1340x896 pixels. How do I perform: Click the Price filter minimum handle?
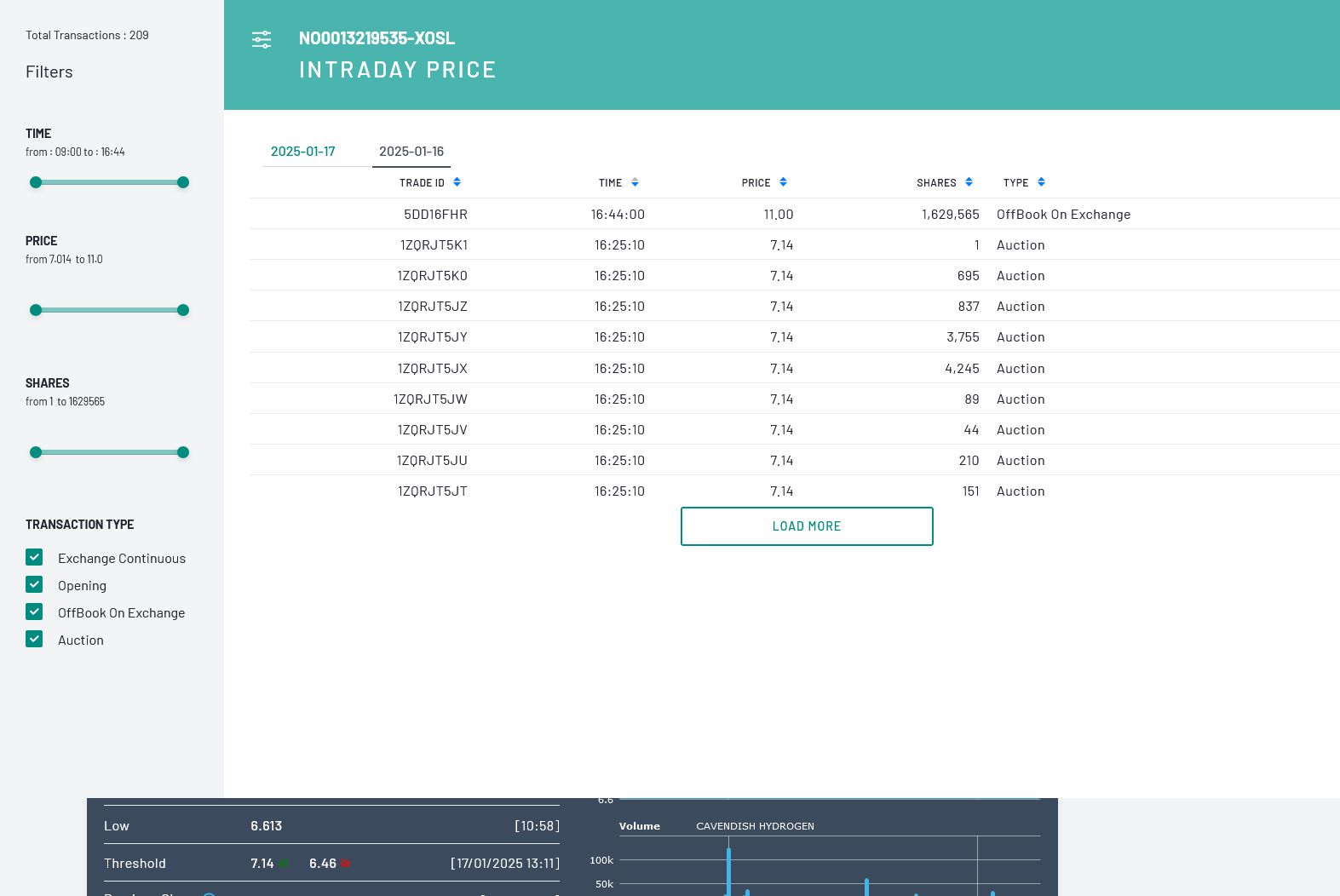point(36,310)
